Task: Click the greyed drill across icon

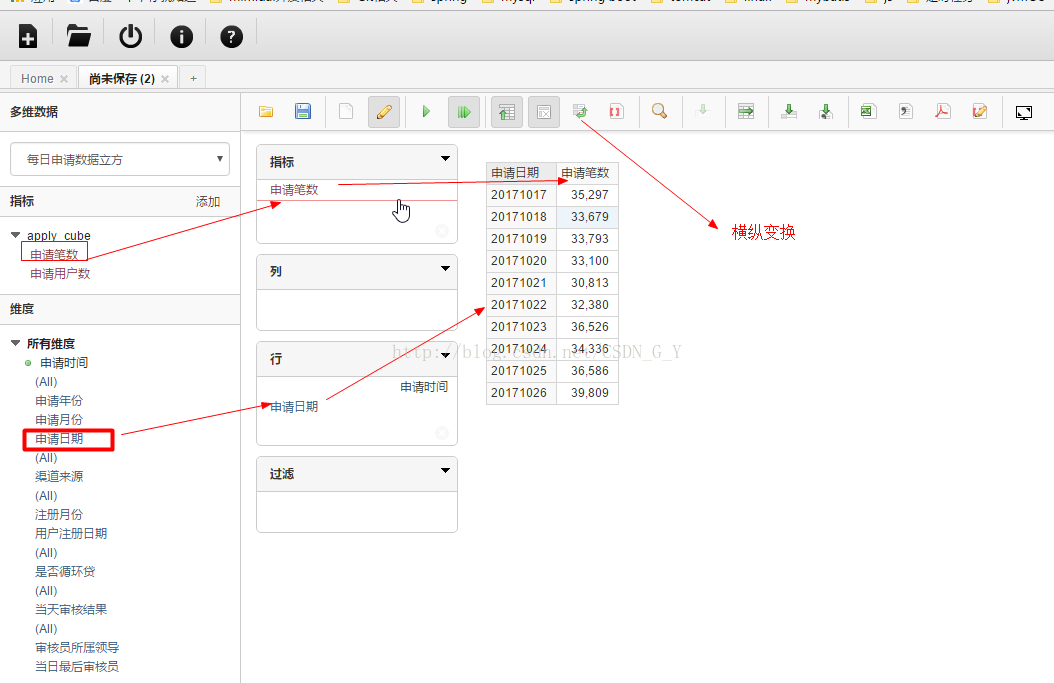Action: tap(702, 112)
